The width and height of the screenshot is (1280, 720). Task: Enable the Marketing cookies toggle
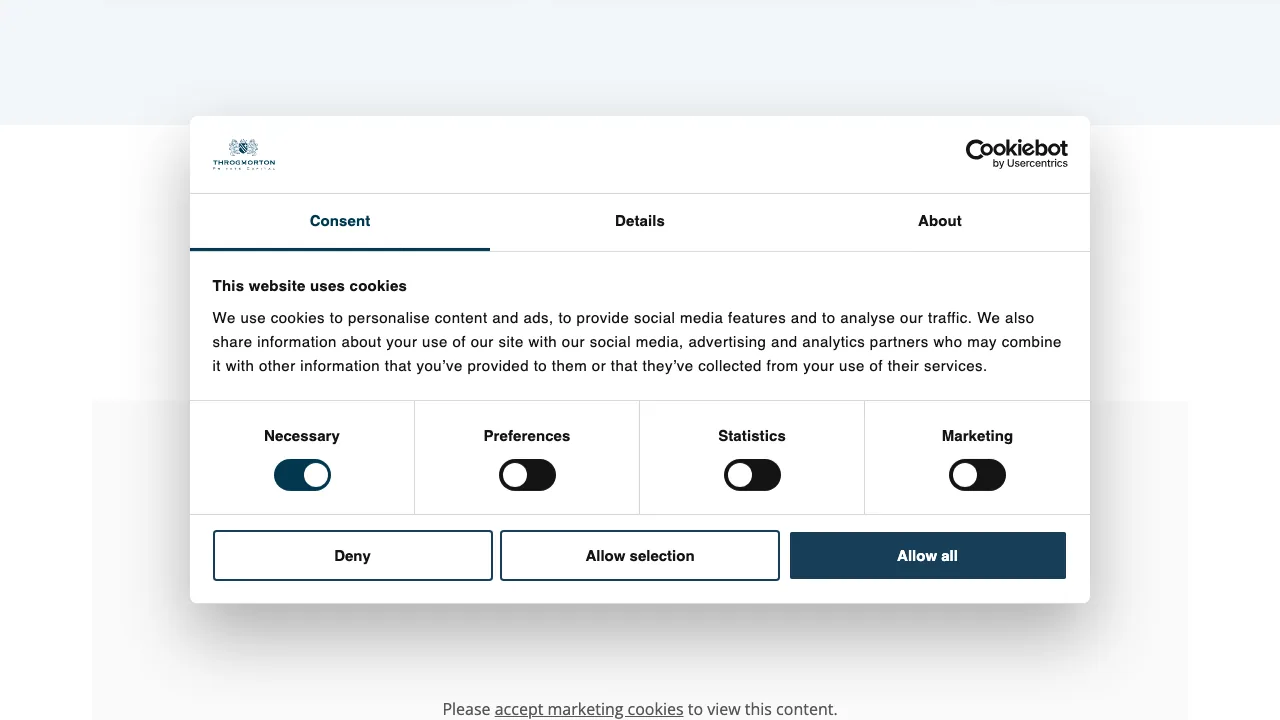point(977,475)
